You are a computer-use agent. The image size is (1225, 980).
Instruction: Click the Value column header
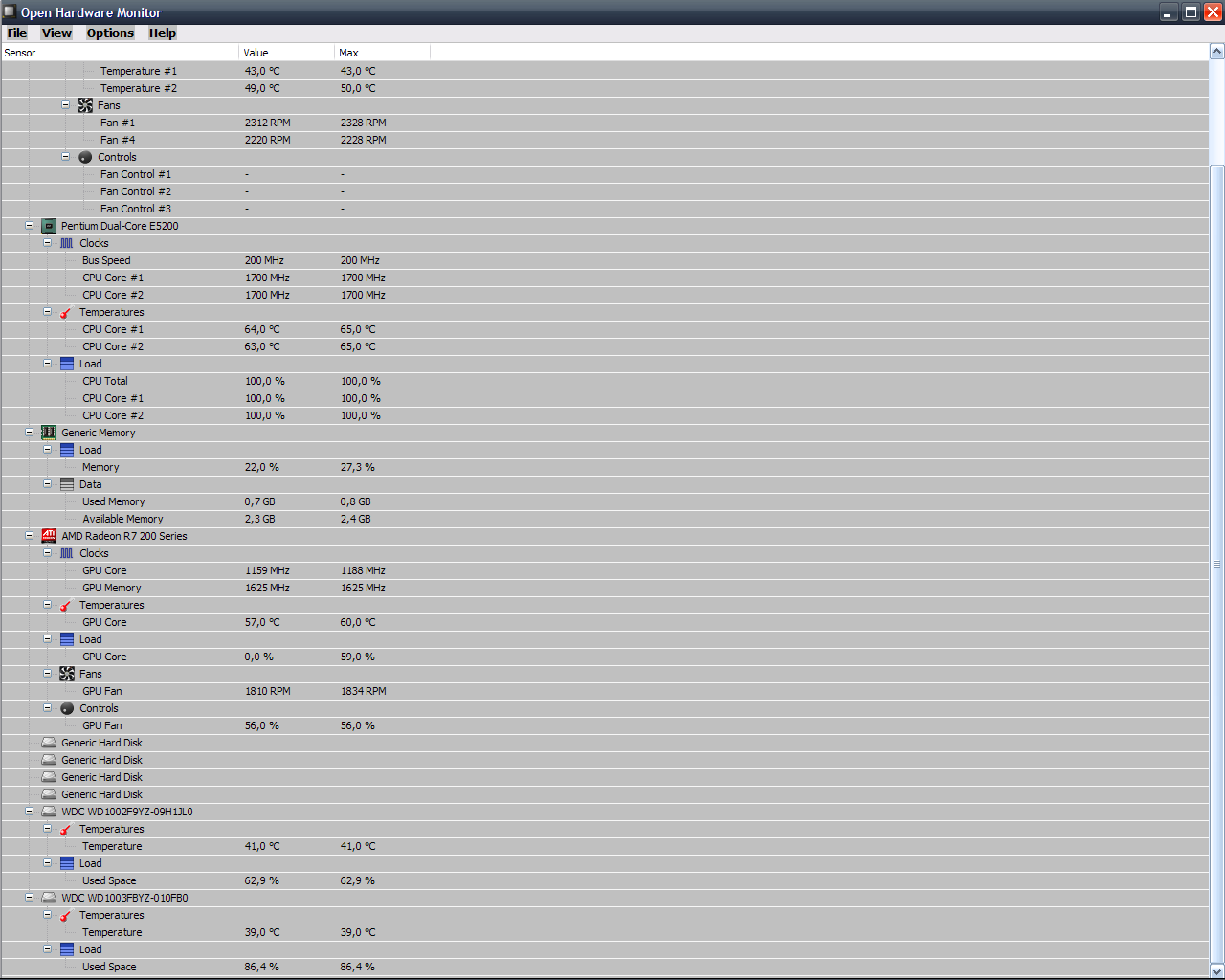(287, 53)
